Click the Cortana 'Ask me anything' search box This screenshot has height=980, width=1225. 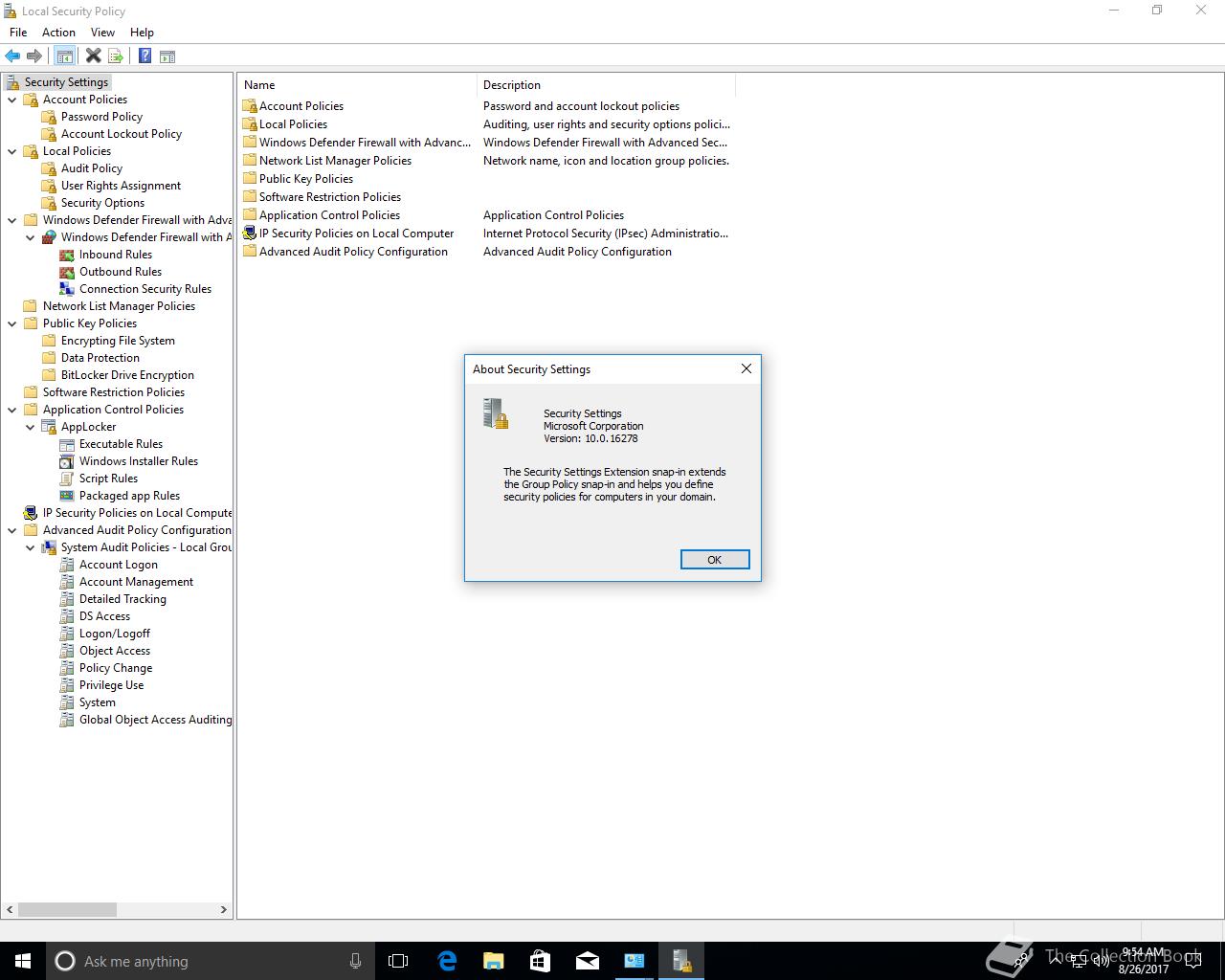click(209, 961)
